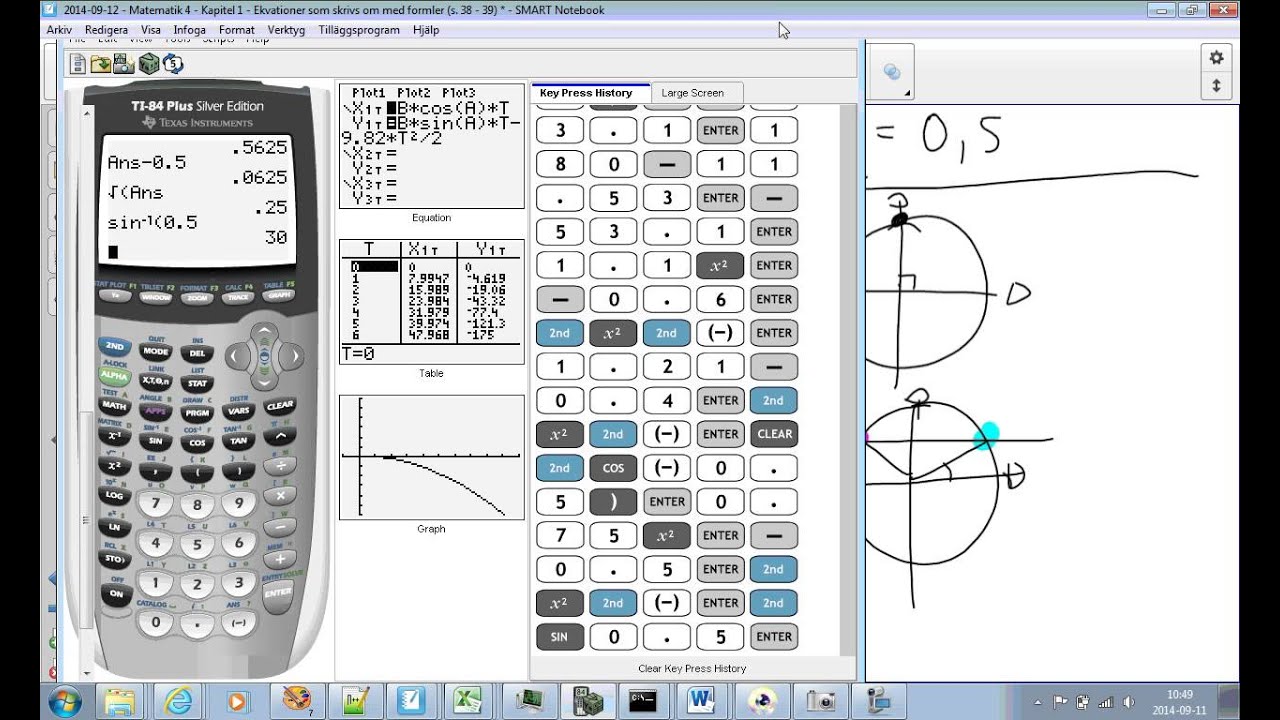
Task: Click the number 7 key on the calculator
Action: (x=155, y=505)
